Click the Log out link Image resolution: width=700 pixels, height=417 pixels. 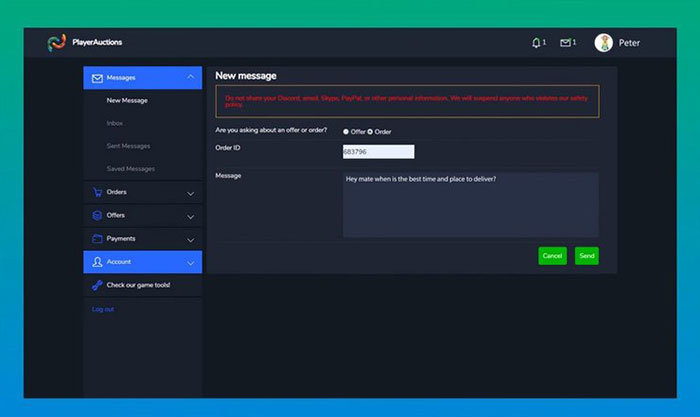point(103,309)
